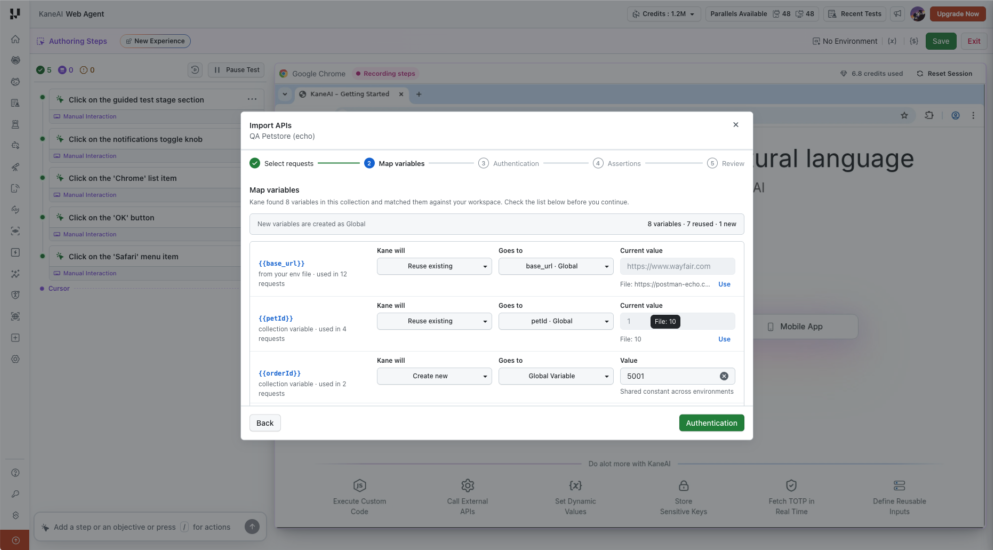Image resolution: width=993 pixels, height=550 pixels.
Task: Open a new browser tab with plus
Action: coord(419,94)
